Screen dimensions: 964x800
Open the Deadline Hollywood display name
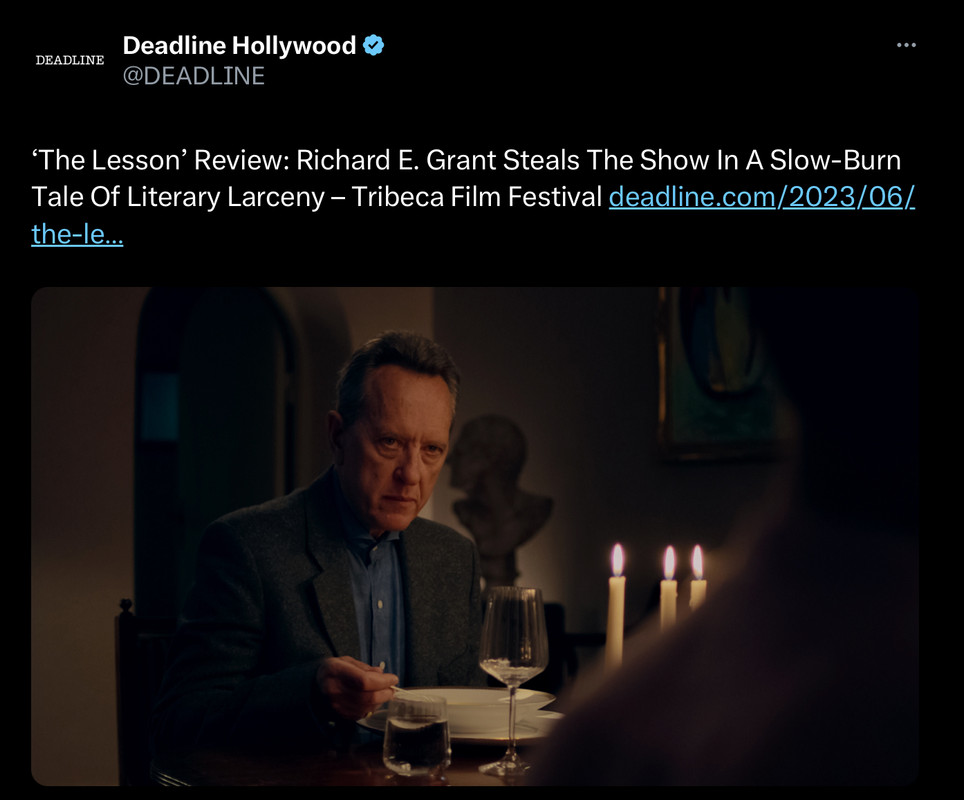239,46
